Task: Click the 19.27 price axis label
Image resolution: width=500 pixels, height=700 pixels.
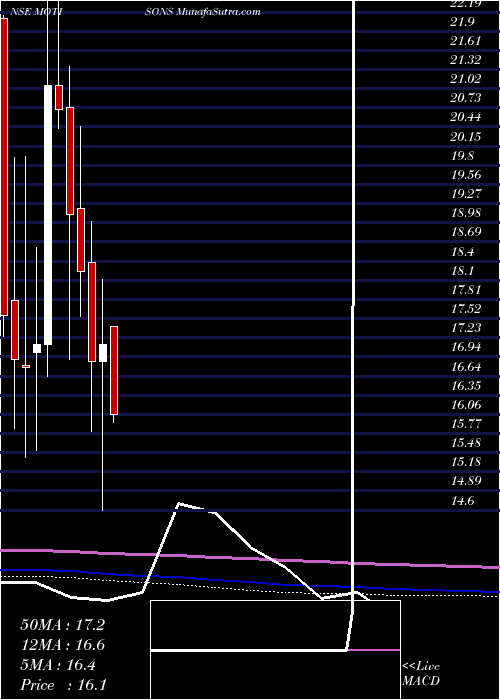Action: [x=466, y=193]
